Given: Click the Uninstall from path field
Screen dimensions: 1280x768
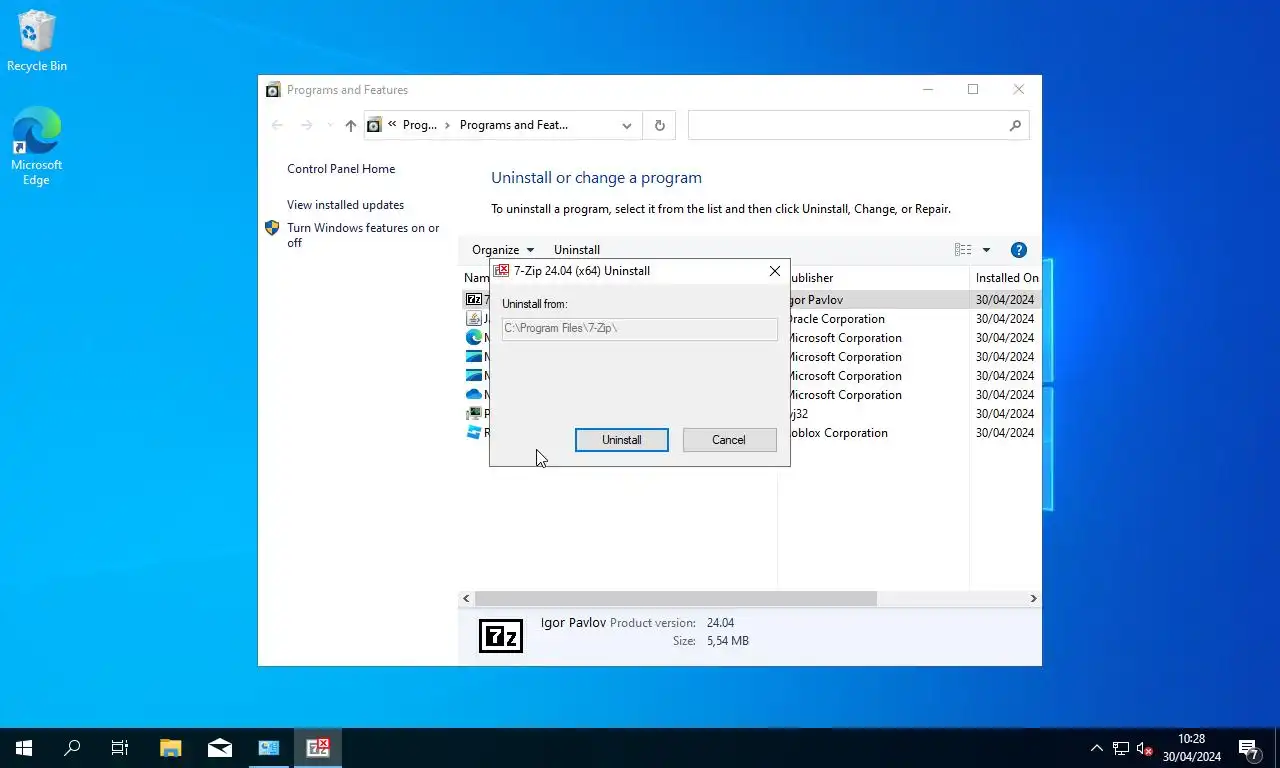Looking at the screenshot, I should pyautogui.click(x=639, y=329).
